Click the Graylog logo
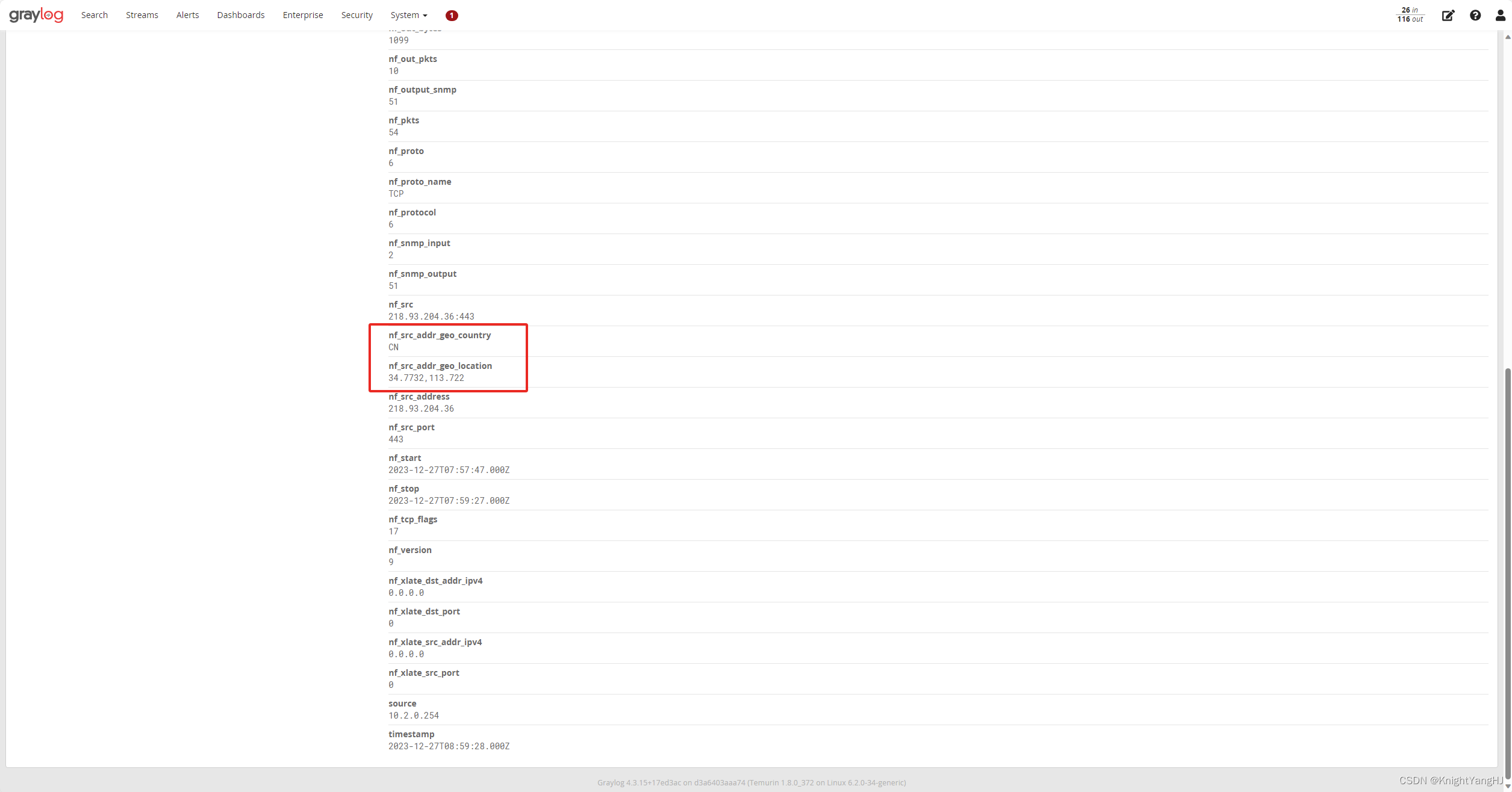 [x=36, y=15]
